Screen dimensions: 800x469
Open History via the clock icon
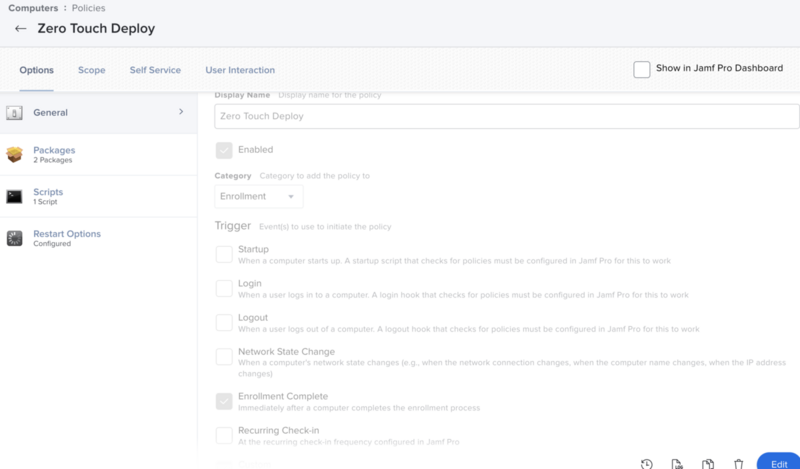click(x=646, y=464)
